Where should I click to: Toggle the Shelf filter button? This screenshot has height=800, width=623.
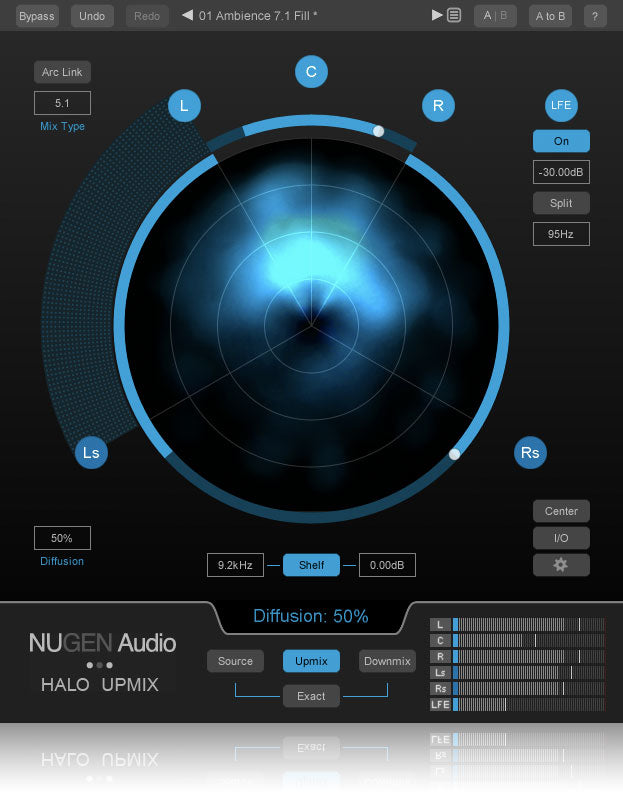pyautogui.click(x=311, y=565)
